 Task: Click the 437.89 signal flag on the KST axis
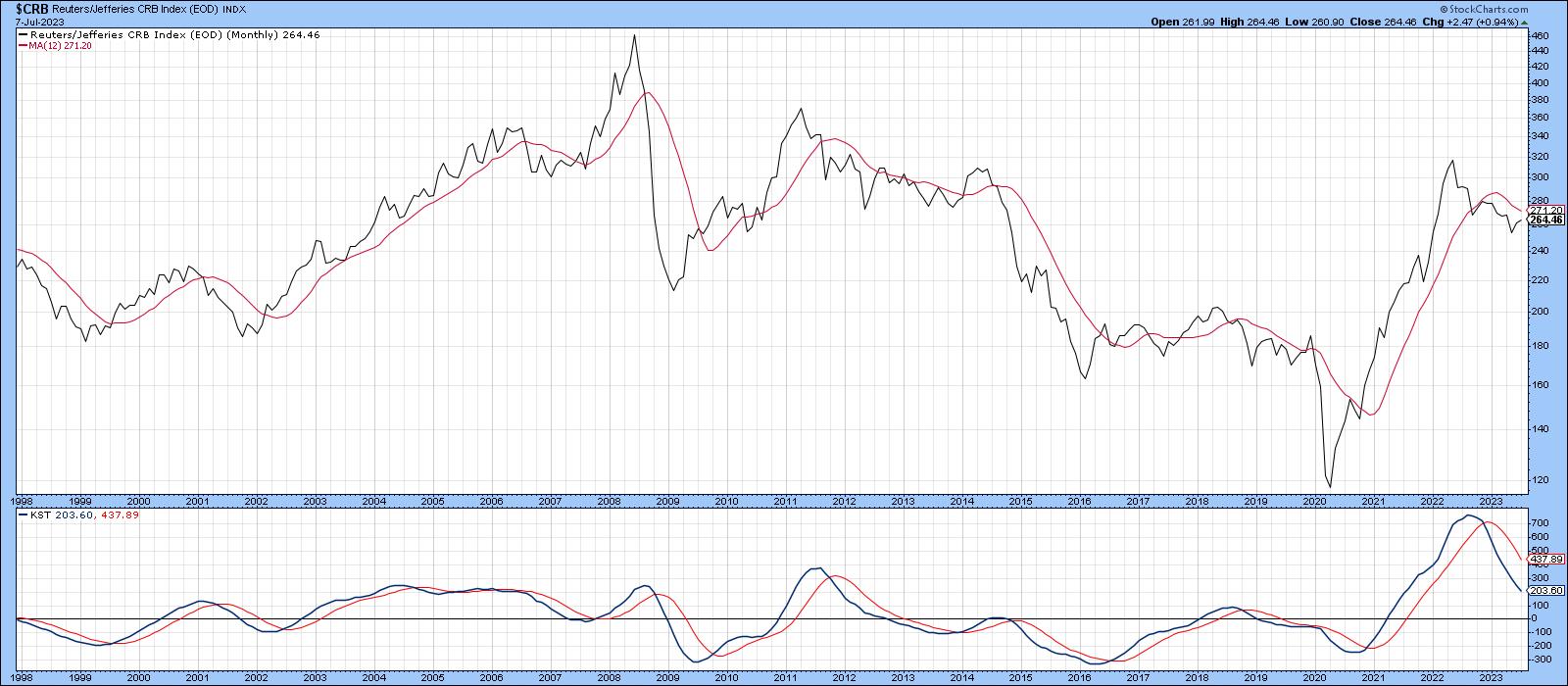[x=1544, y=559]
